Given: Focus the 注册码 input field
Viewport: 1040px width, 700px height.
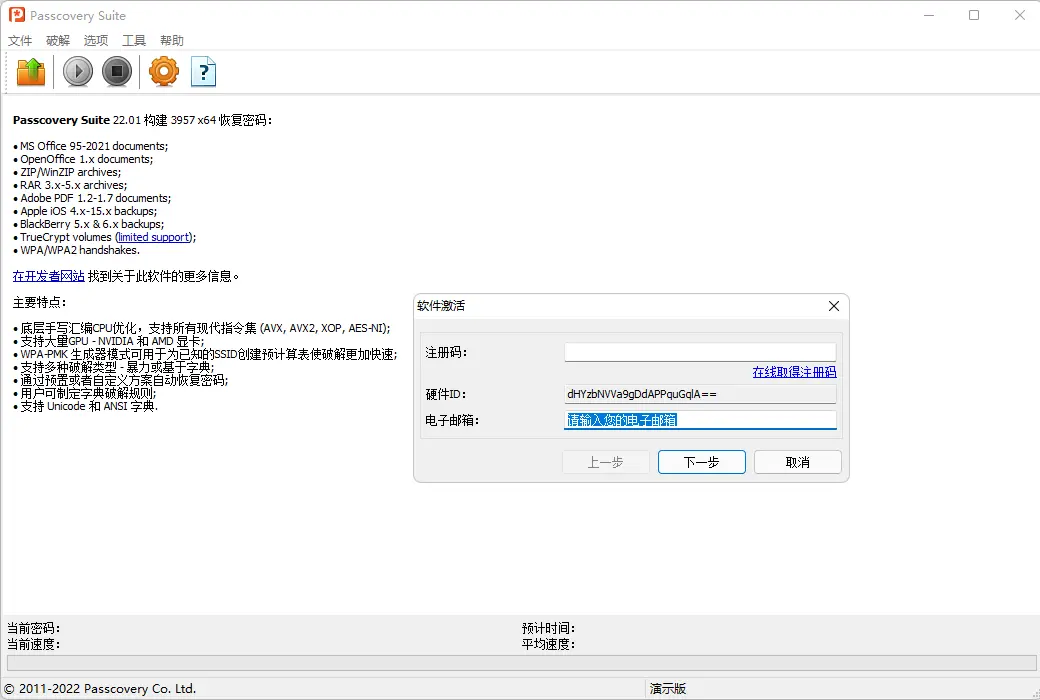Looking at the screenshot, I should pyautogui.click(x=700, y=352).
